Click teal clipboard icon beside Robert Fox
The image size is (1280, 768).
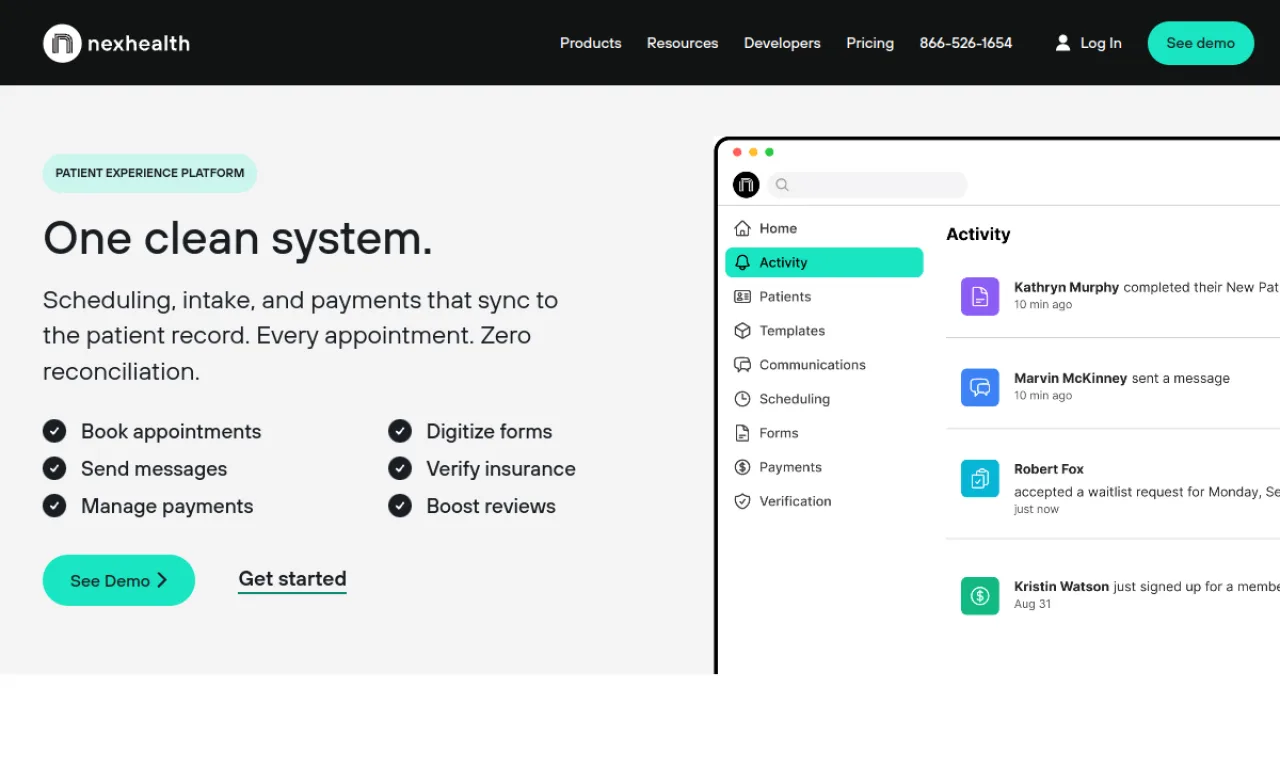click(x=980, y=478)
